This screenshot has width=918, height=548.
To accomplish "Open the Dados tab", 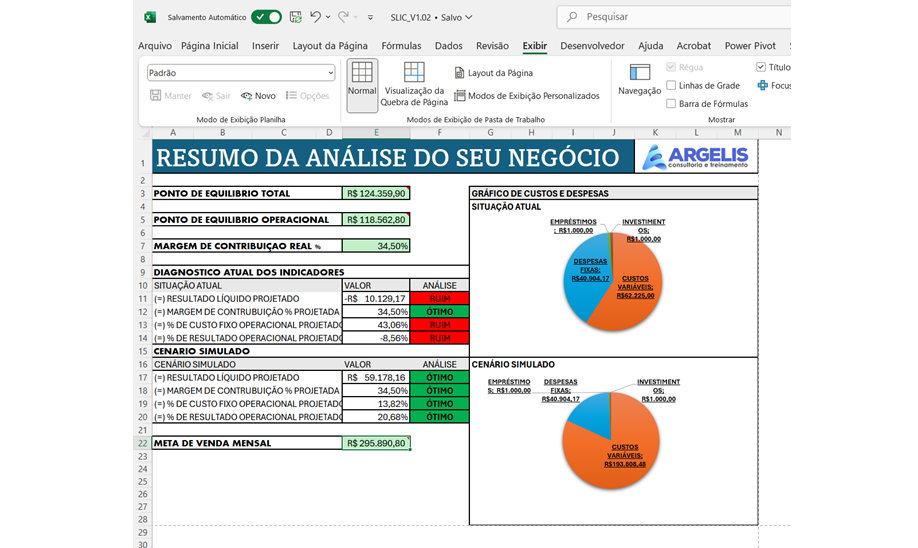I will pos(448,46).
